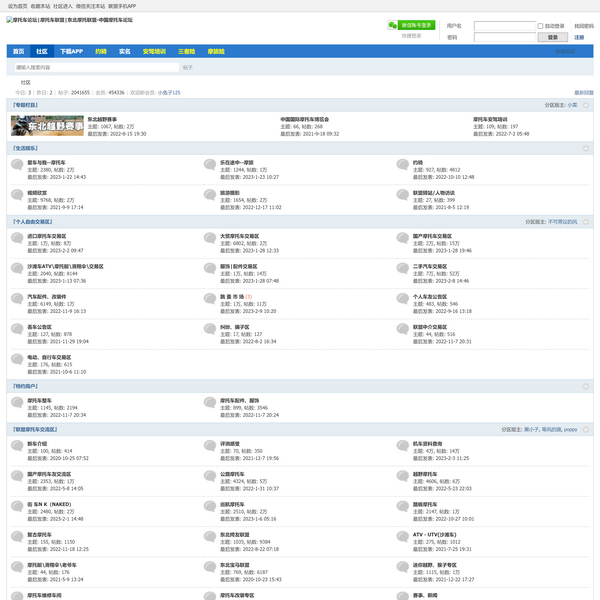Screen dimensions: 600x600
Task: Click forum icon beside 越野摩托车
Action: pyautogui.click(x=404, y=477)
